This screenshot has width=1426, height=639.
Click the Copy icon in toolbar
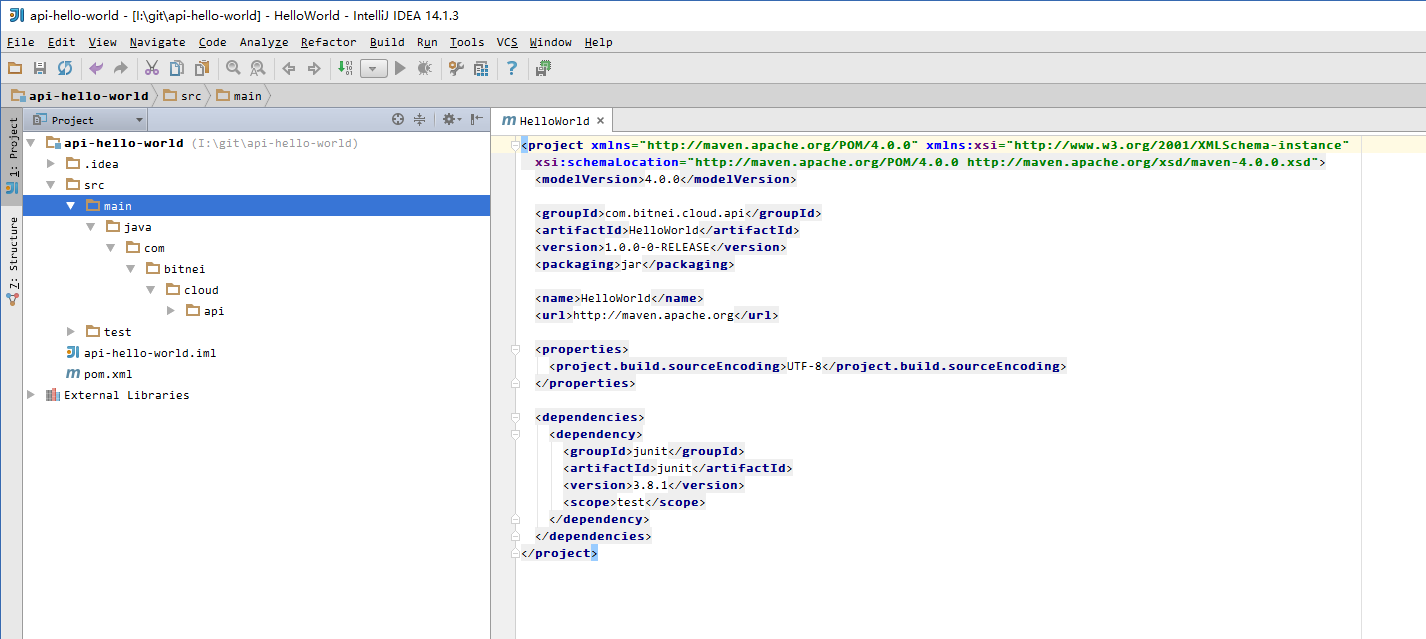tap(177, 68)
